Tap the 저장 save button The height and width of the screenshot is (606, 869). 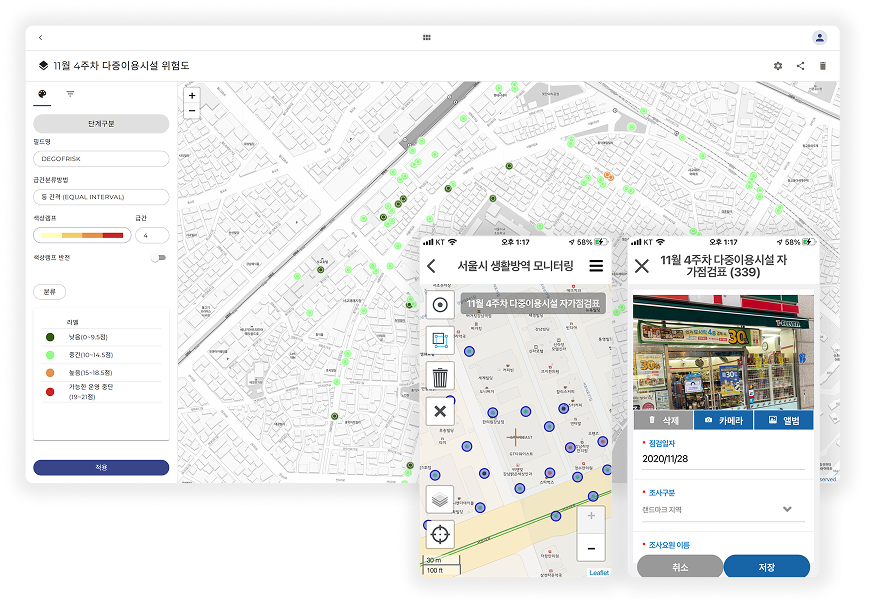point(766,567)
